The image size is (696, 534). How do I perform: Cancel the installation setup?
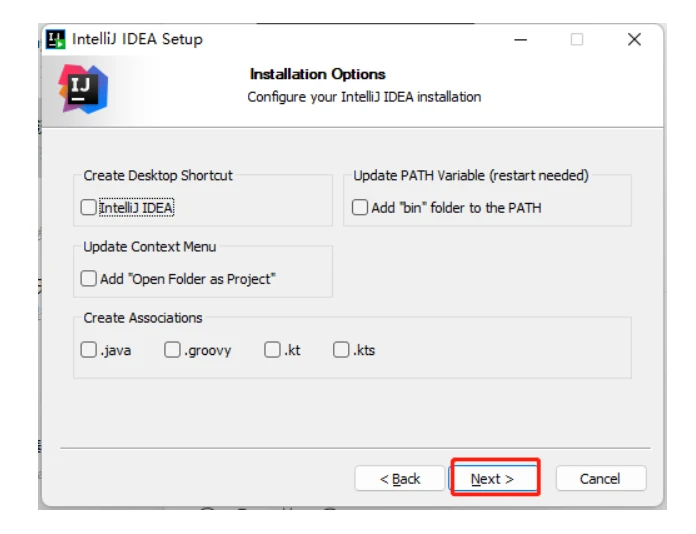click(x=600, y=479)
